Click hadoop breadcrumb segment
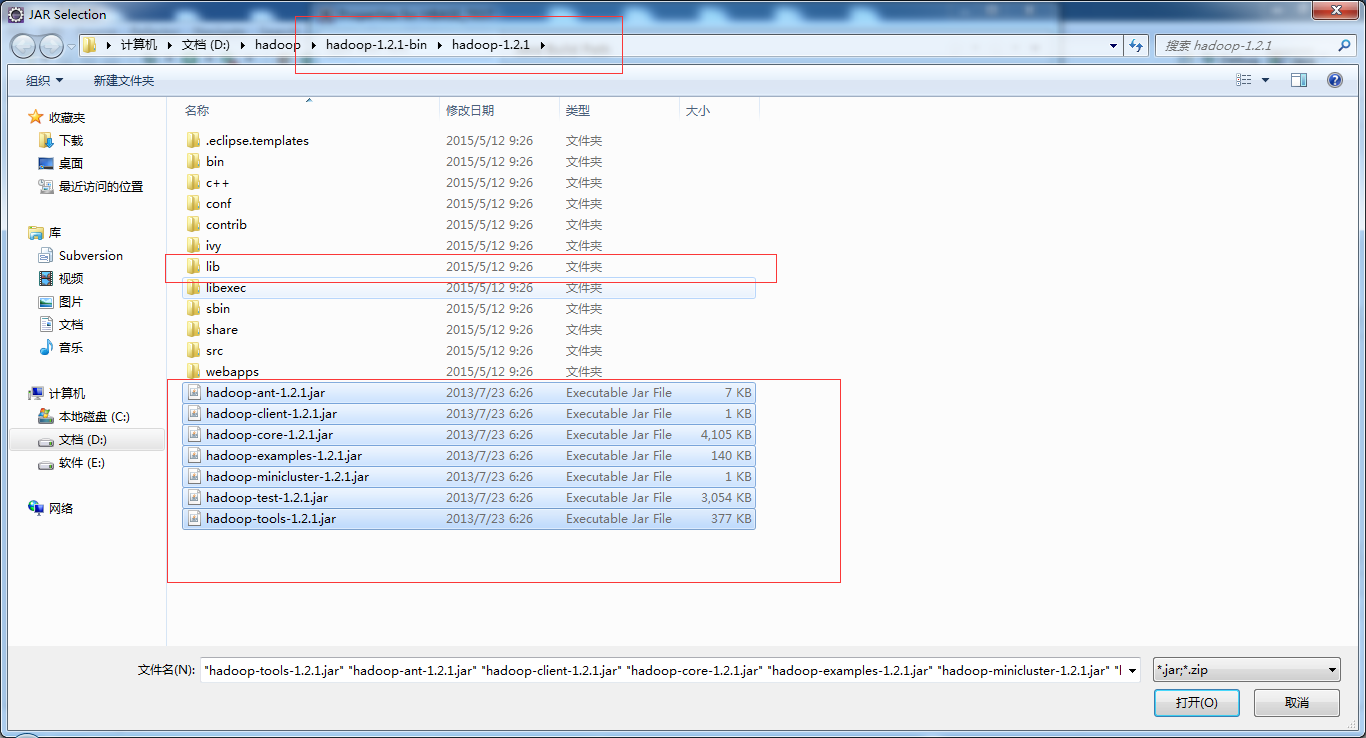This screenshot has width=1366, height=738. click(278, 45)
